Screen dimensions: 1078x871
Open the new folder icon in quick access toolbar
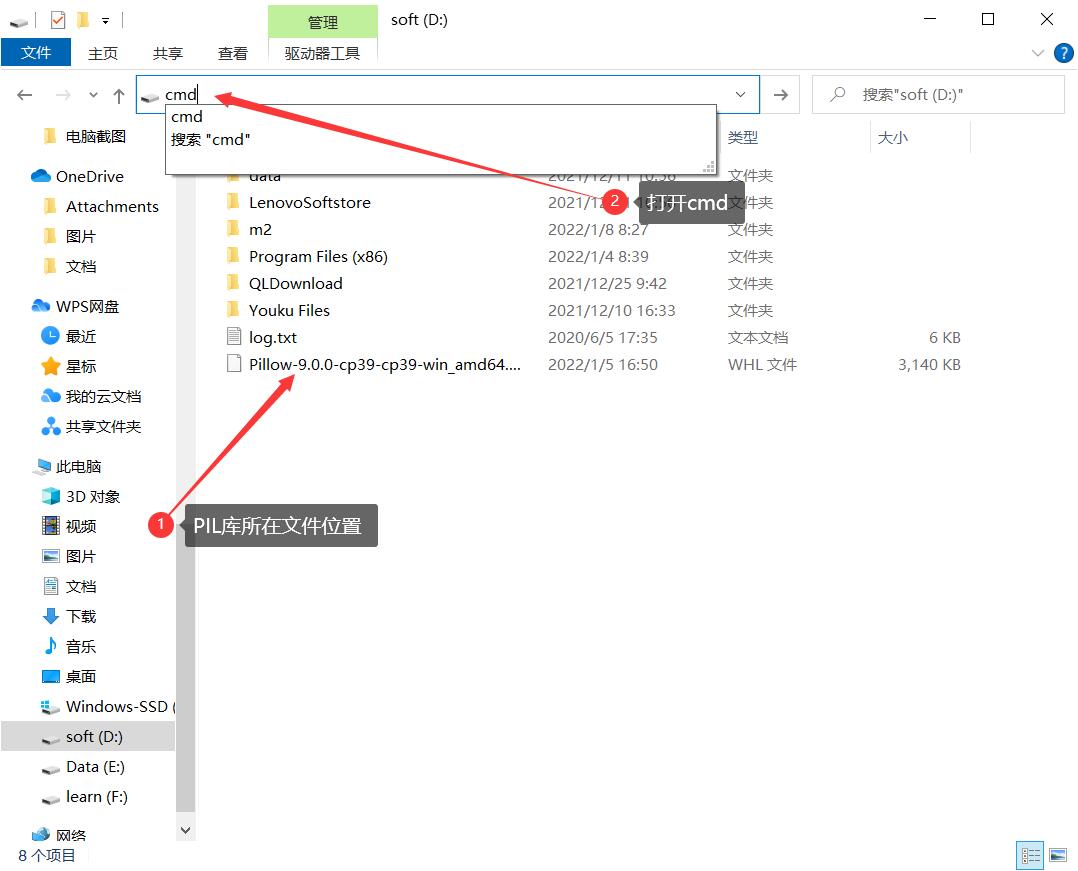pyautogui.click(x=83, y=19)
